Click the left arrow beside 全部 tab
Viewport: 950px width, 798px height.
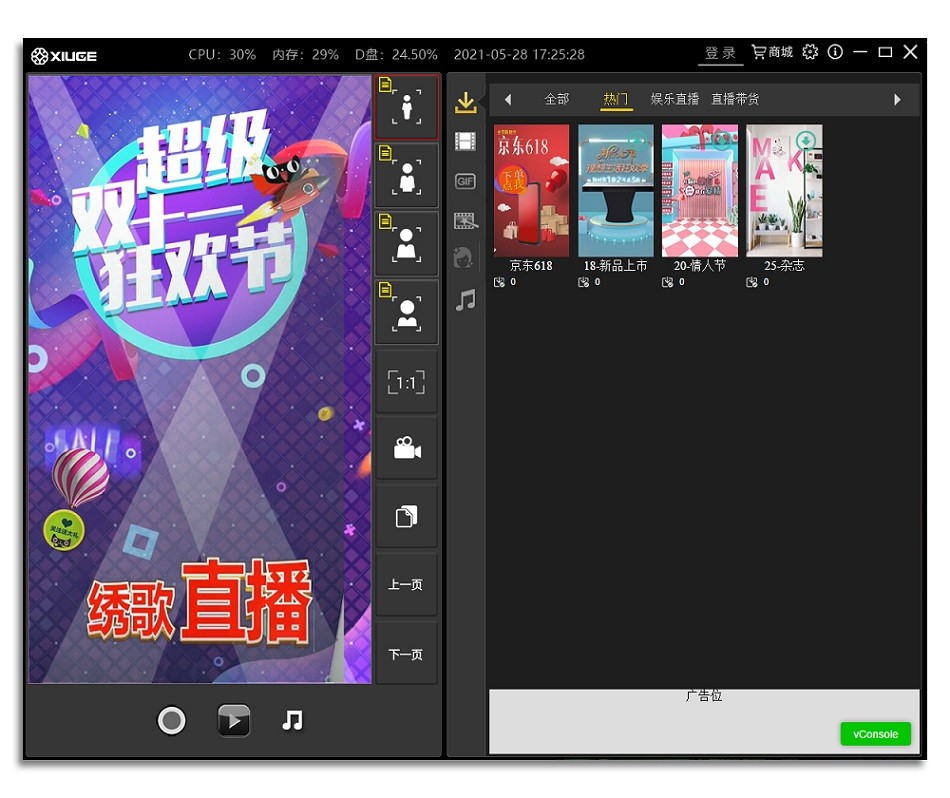(x=508, y=99)
